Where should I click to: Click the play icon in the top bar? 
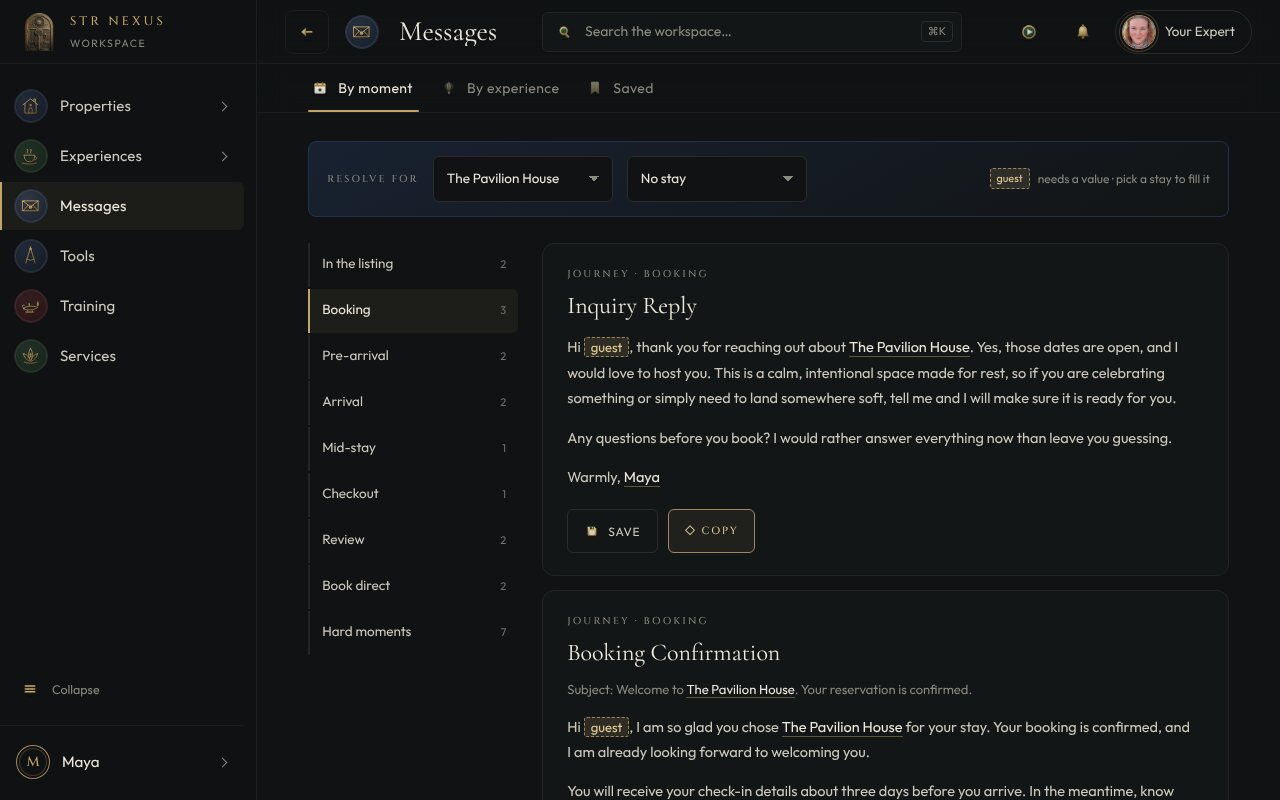1029,32
